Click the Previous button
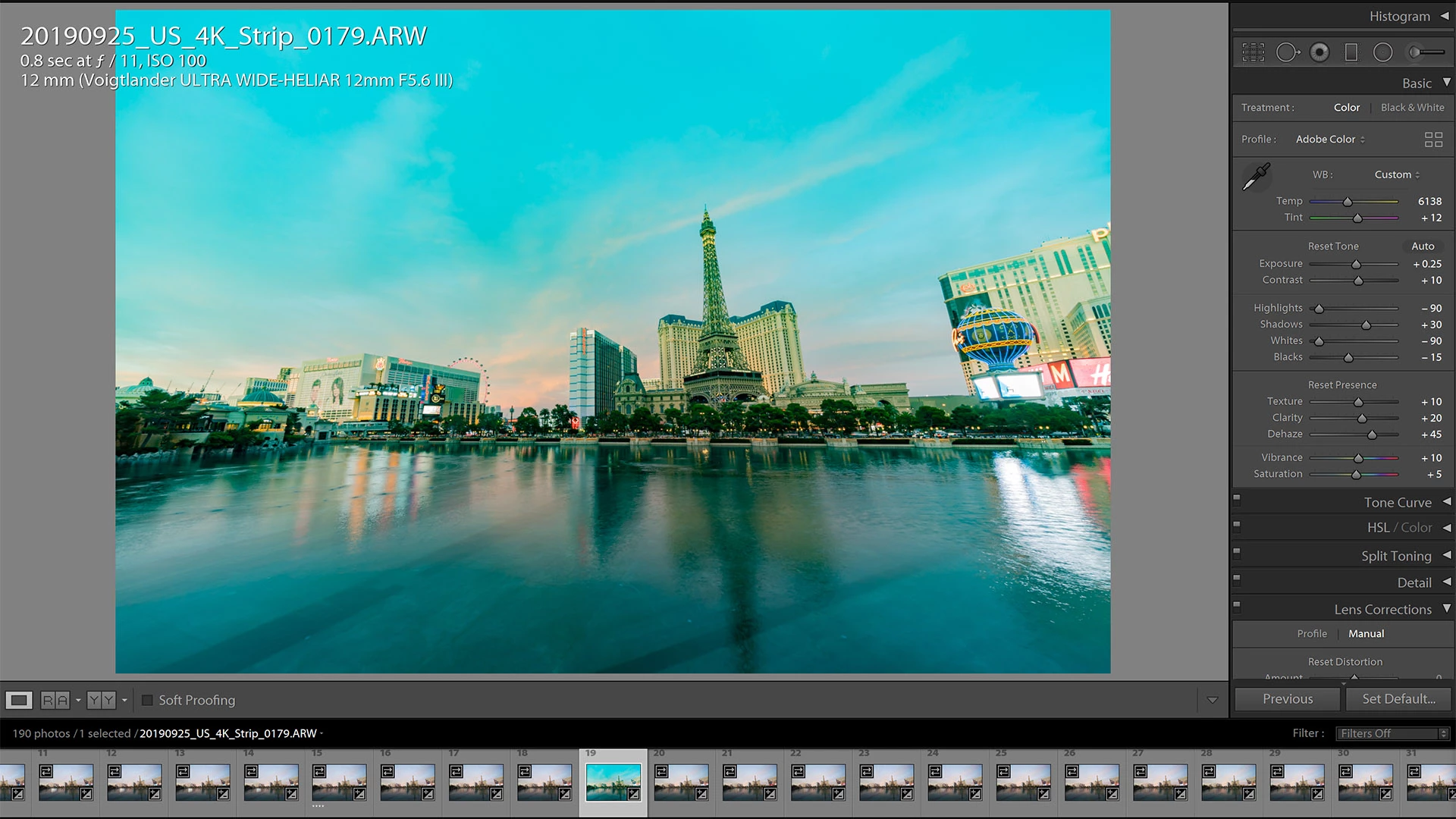The height and width of the screenshot is (819, 1456). coord(1287,699)
